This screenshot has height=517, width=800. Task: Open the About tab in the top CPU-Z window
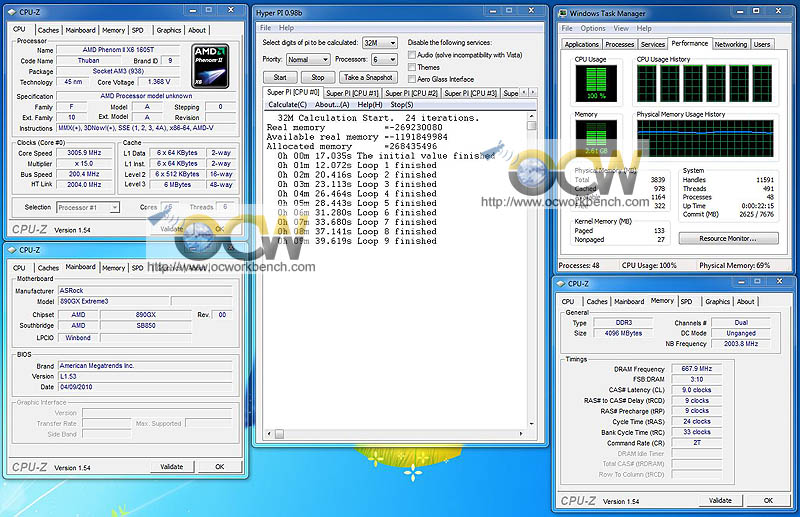point(197,31)
